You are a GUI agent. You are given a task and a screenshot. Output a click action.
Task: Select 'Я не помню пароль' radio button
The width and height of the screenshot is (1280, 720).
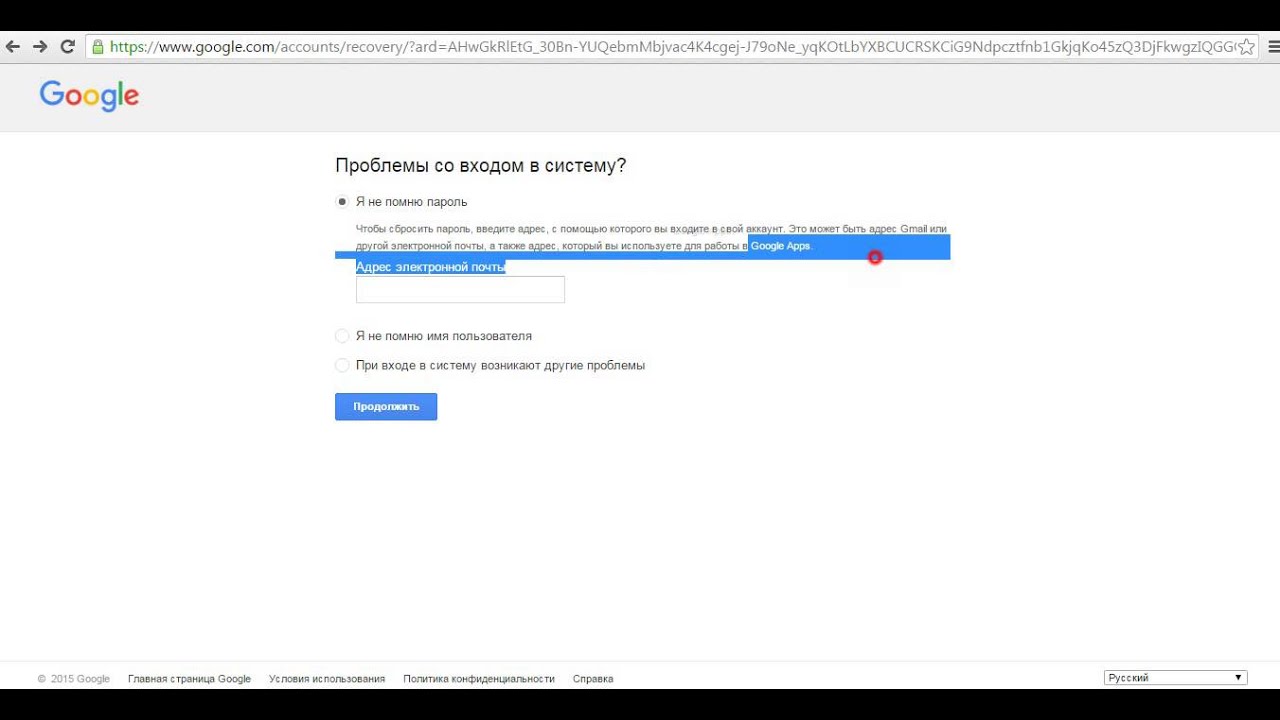point(342,202)
